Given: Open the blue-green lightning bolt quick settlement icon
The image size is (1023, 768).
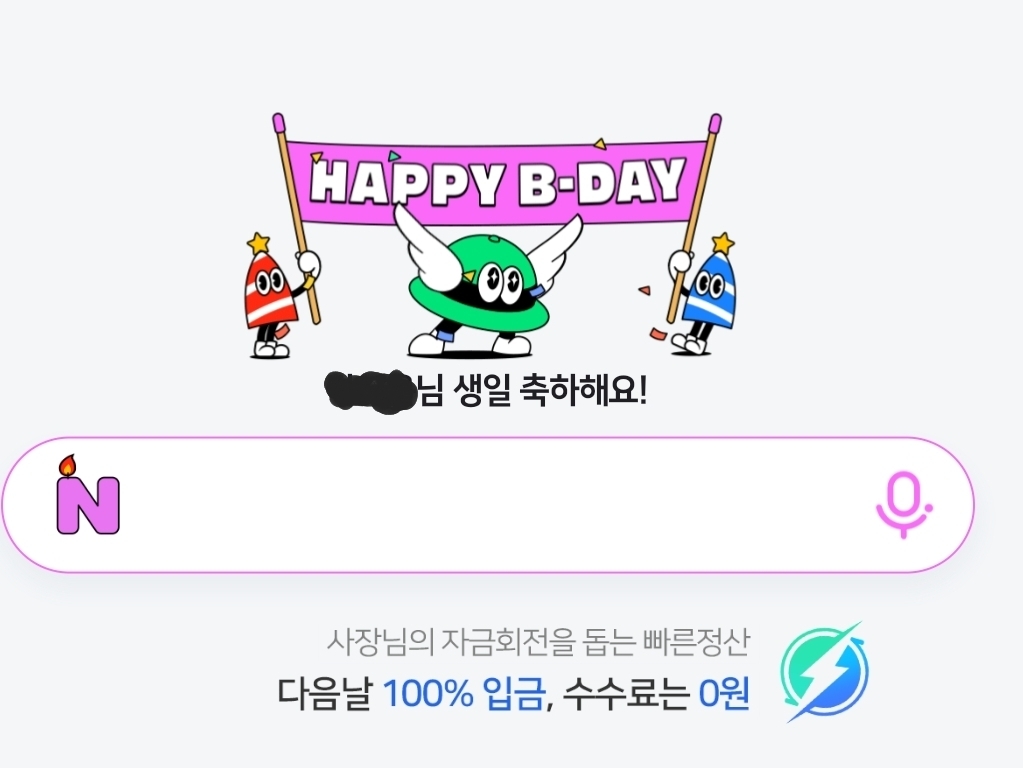Looking at the screenshot, I should coord(825,672).
